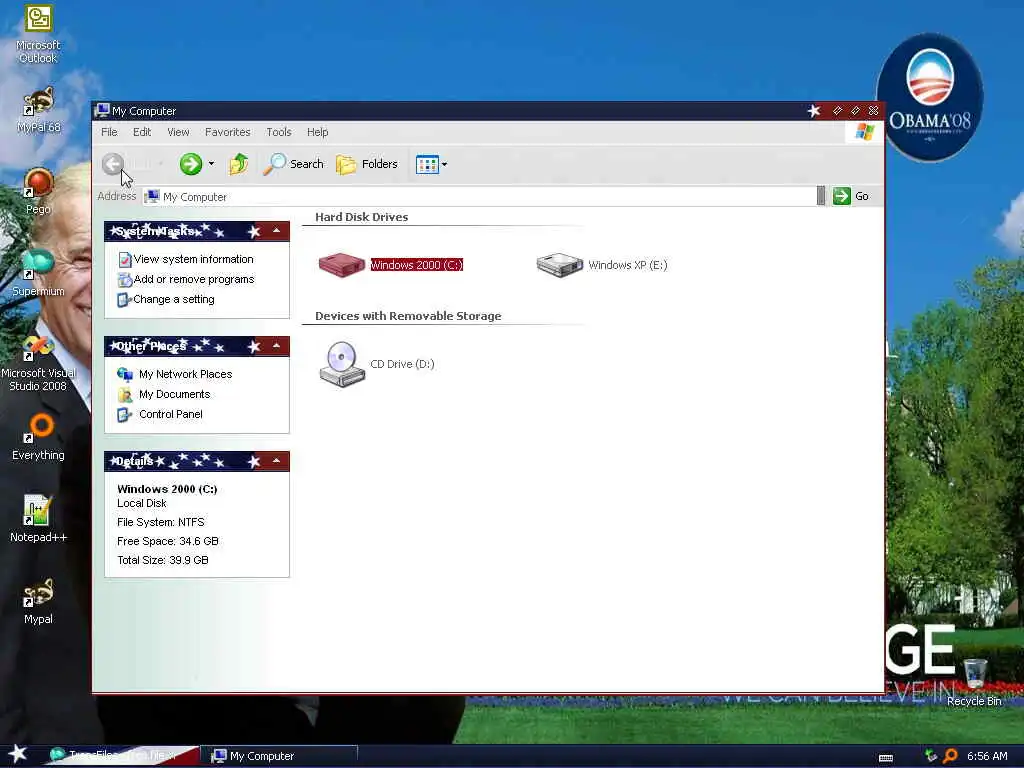1024x768 pixels.
Task: Select the Windows XP (E:) drive icon
Action: click(560, 264)
